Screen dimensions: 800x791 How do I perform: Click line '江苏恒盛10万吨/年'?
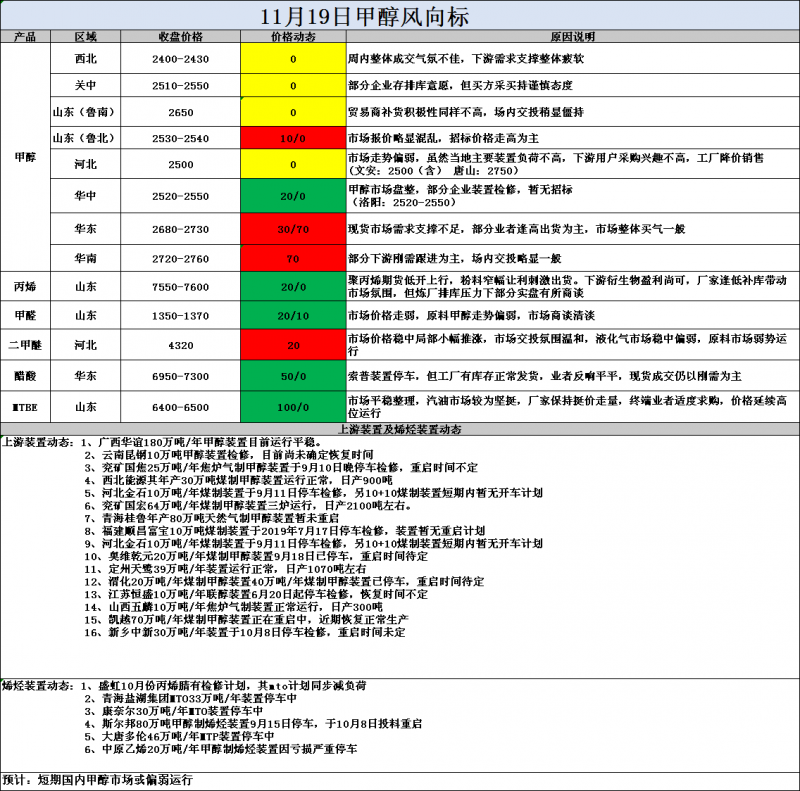coord(256,594)
